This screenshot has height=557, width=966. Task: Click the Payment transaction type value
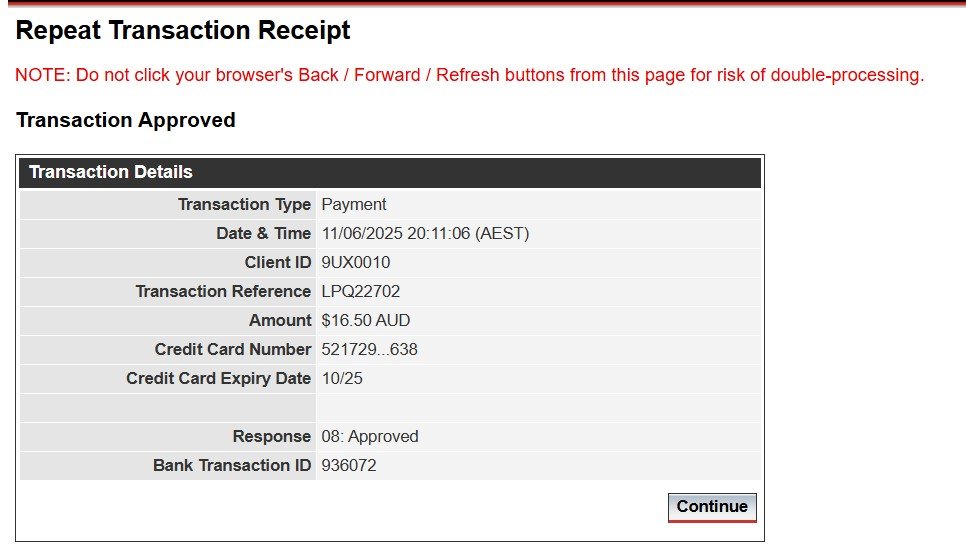coord(354,205)
